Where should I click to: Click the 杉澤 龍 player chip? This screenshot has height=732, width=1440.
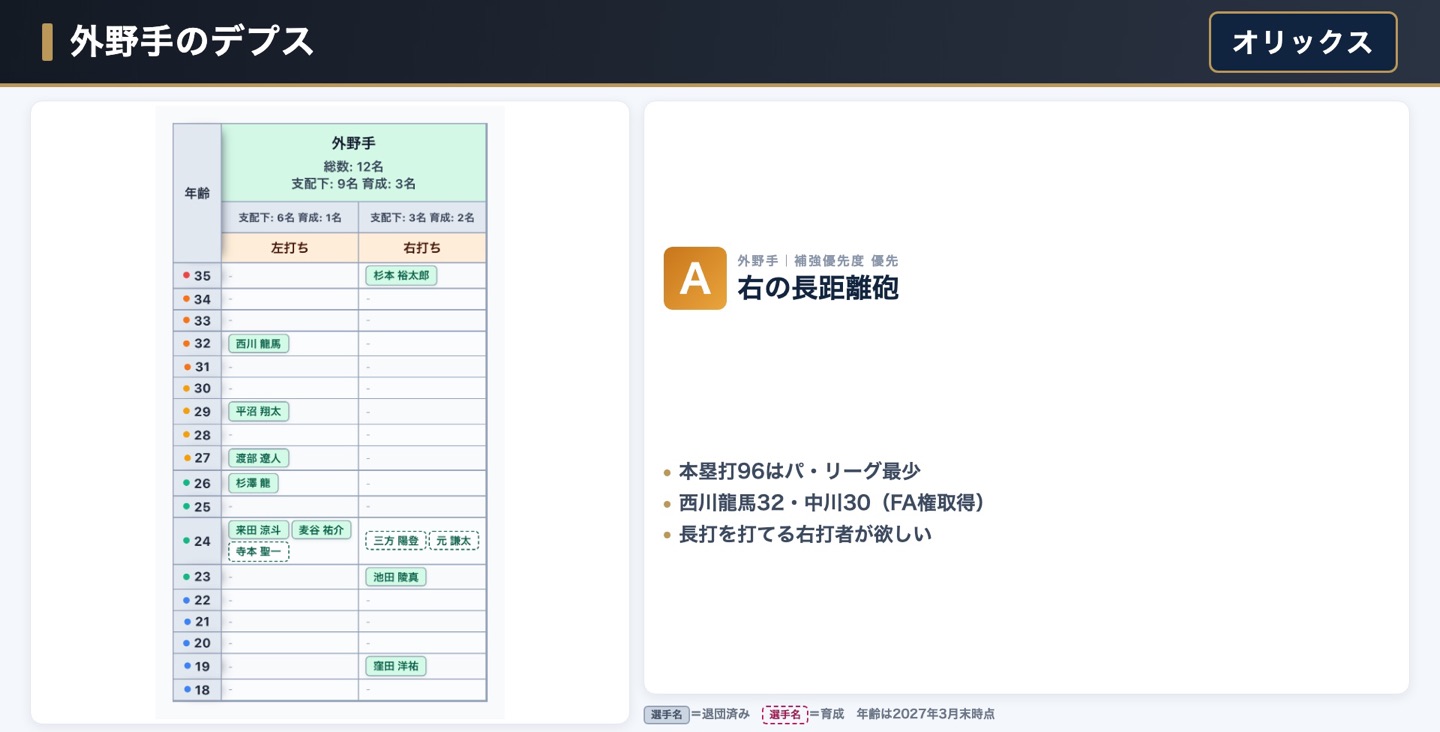point(253,483)
